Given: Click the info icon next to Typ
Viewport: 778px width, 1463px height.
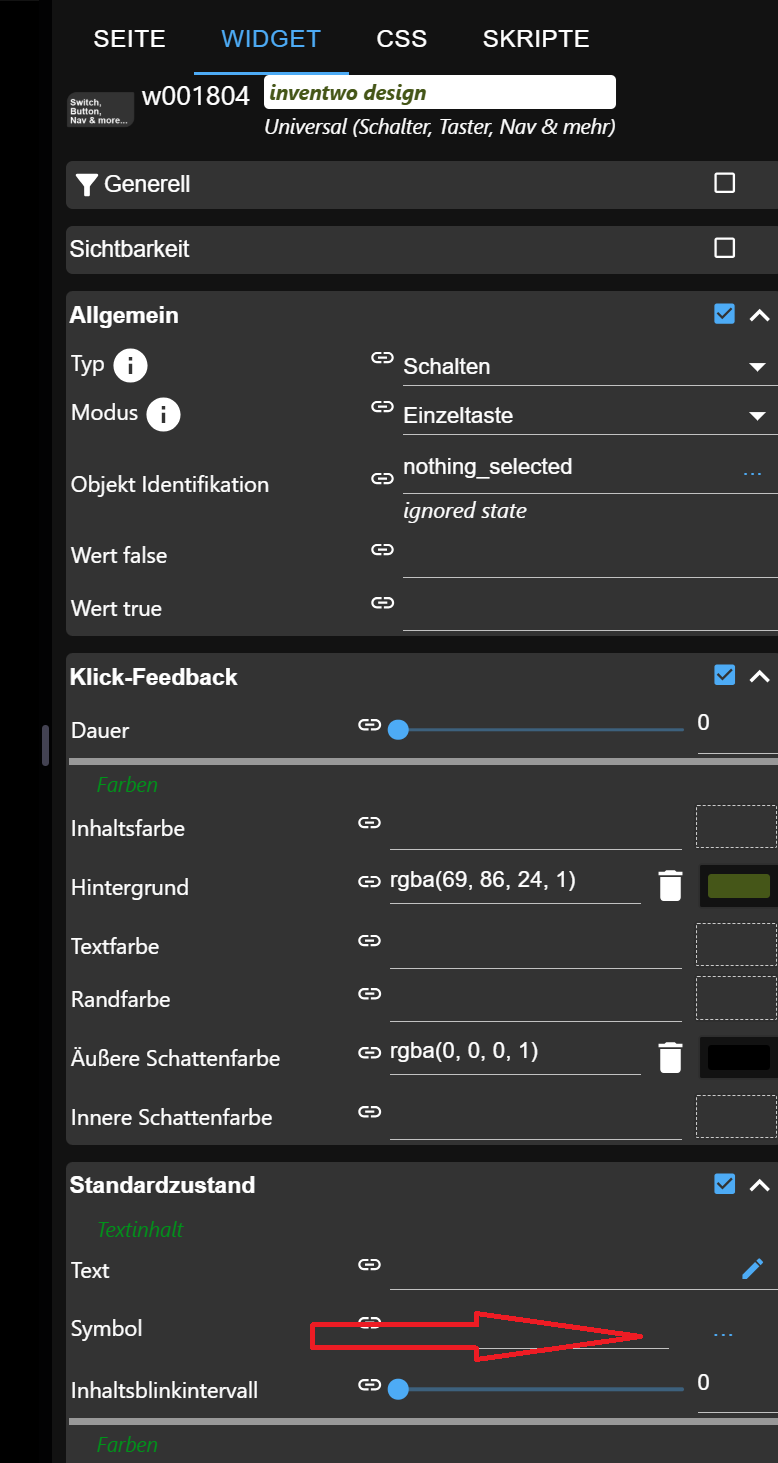Looking at the screenshot, I should pos(130,366).
